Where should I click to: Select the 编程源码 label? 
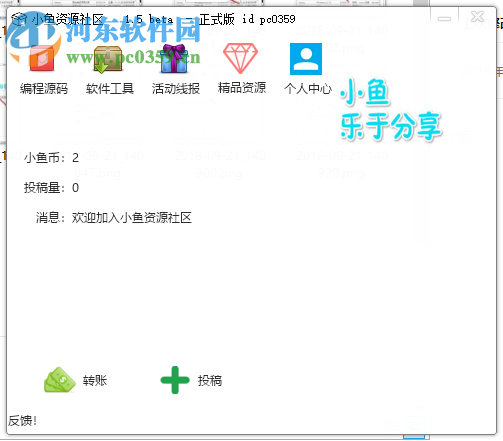pos(44,89)
